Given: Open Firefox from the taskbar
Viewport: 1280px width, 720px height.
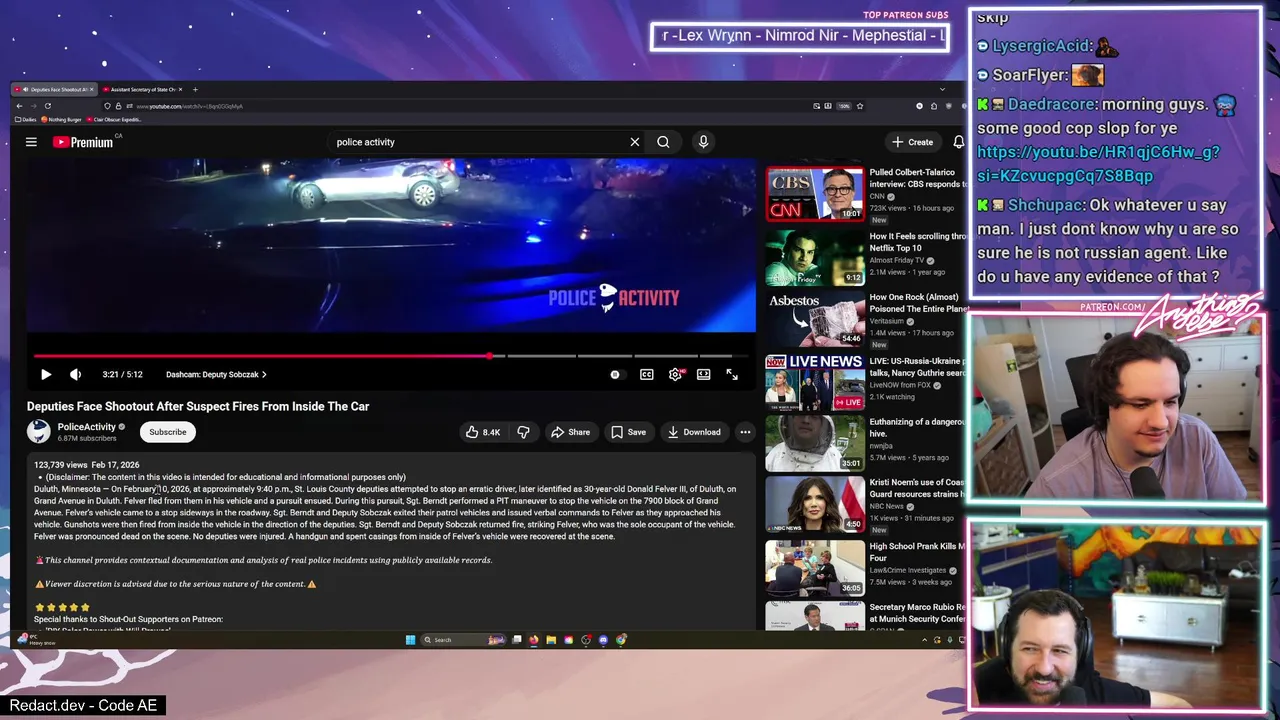Looking at the screenshot, I should (534, 640).
